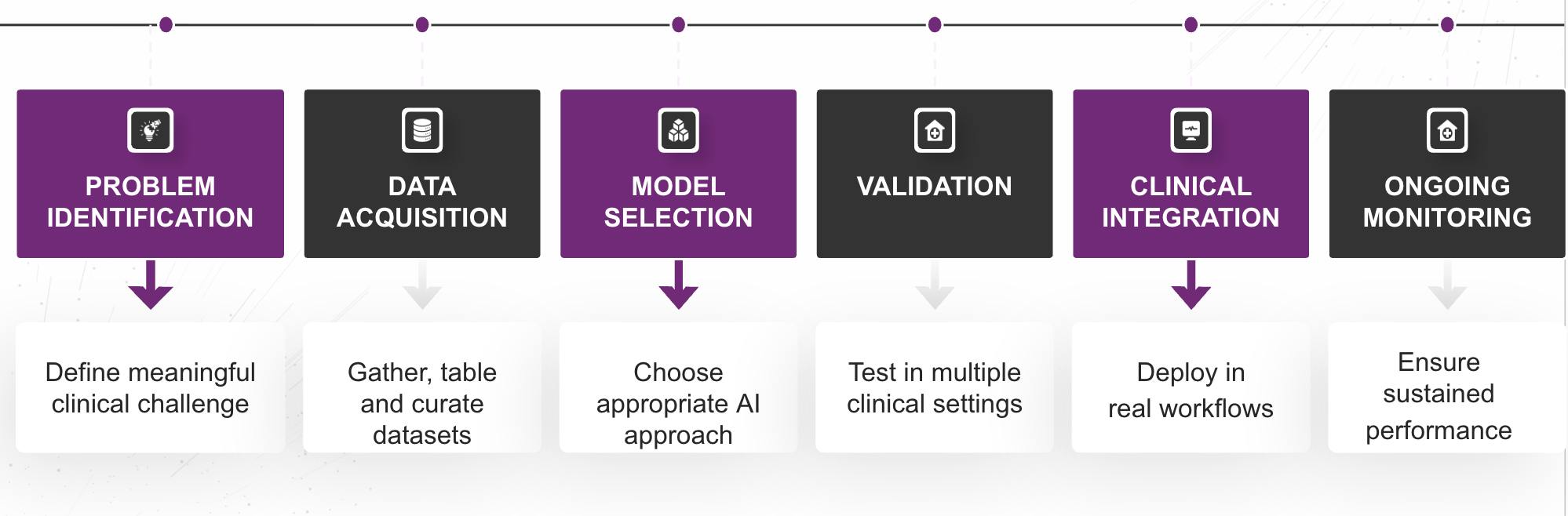Open the 'Define meaningful clinical challenge' card

[150, 387]
